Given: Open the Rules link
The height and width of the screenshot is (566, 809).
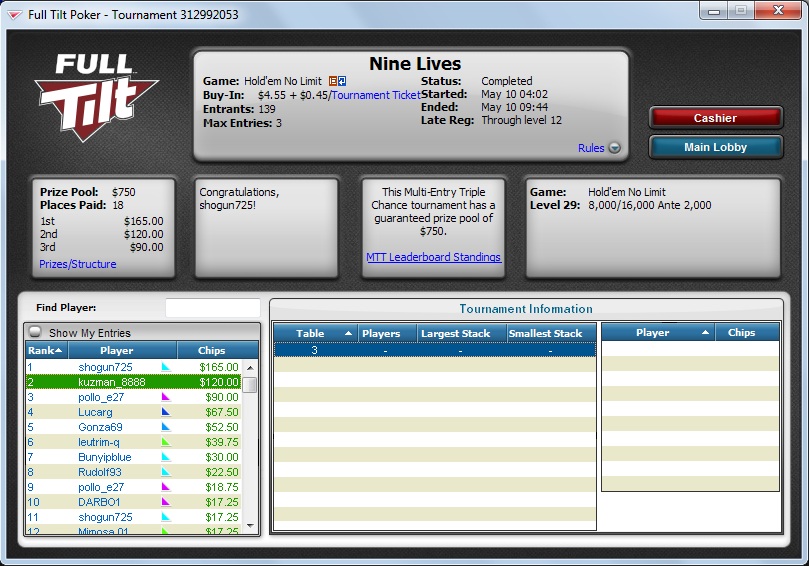Looking at the screenshot, I should pos(591,148).
